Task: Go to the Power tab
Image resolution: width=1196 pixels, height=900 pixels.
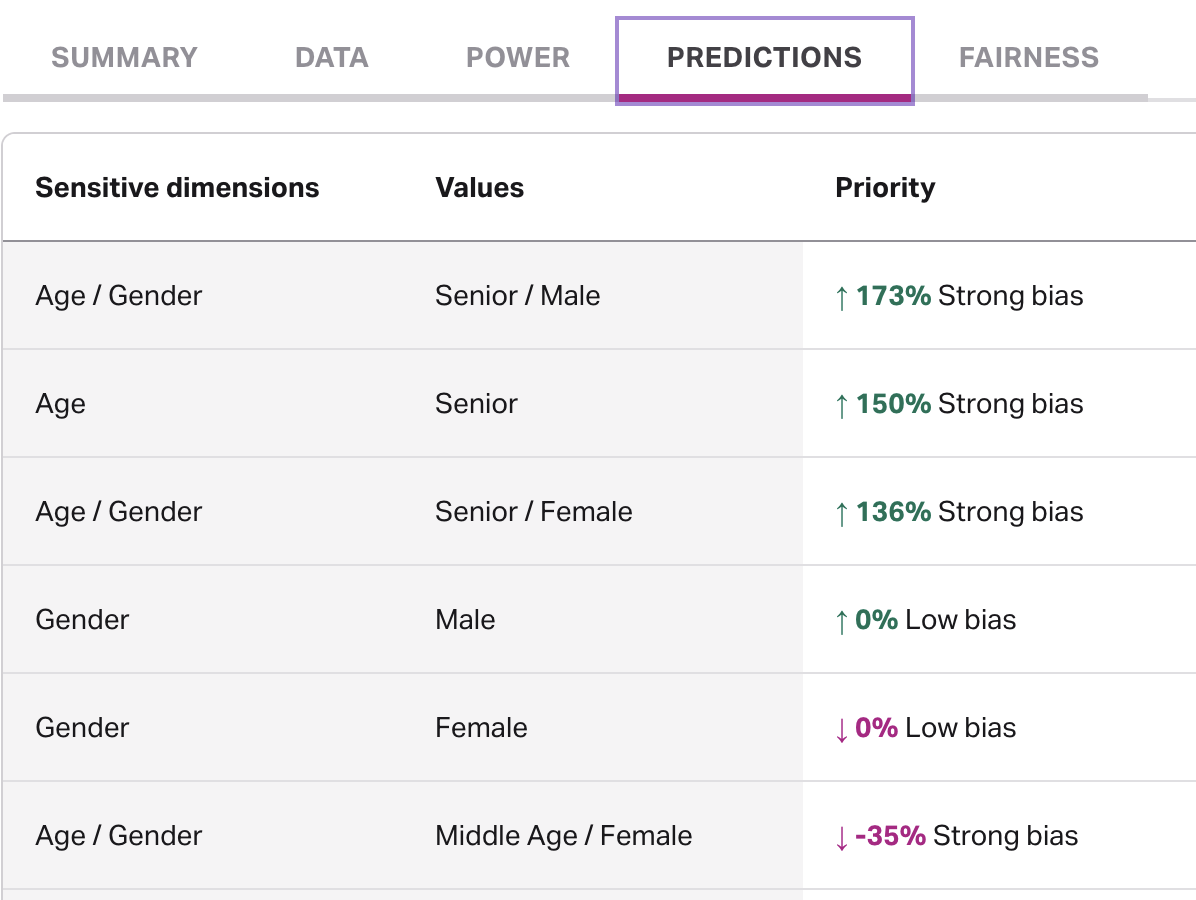Action: click(518, 57)
